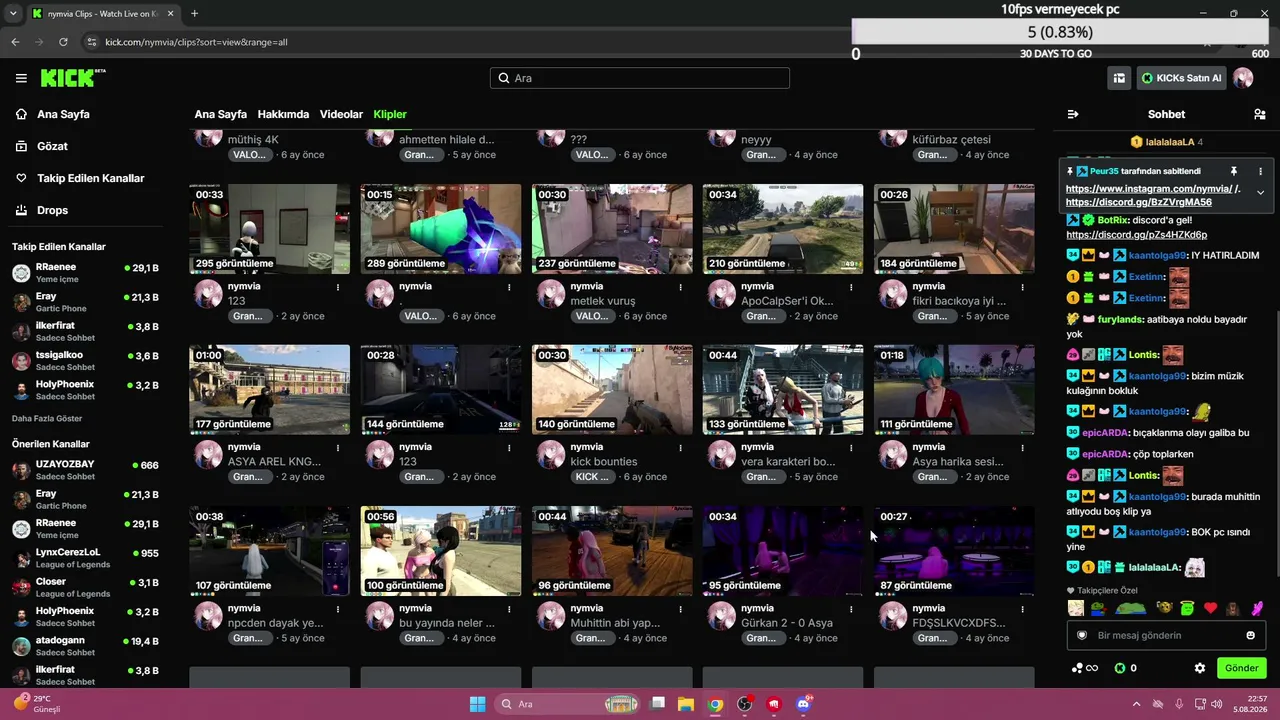Play the 289 görüntüleme clip thumbnail
1280x720 pixels.
click(x=441, y=229)
